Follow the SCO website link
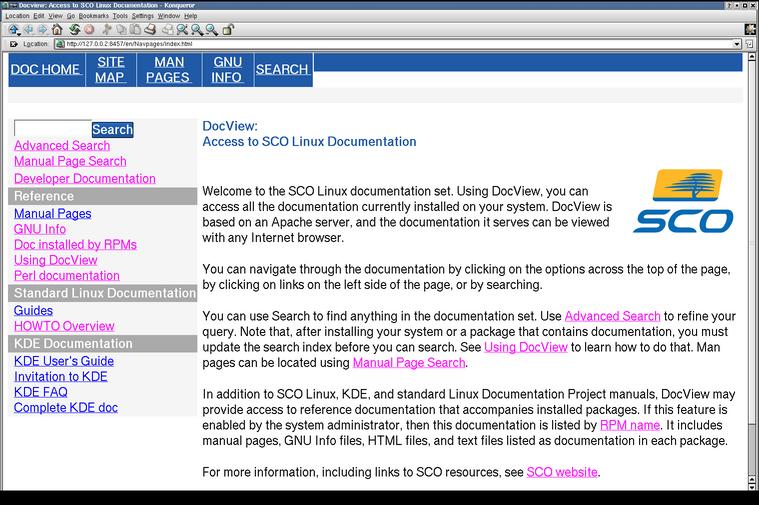The image size is (759, 505). [562, 472]
